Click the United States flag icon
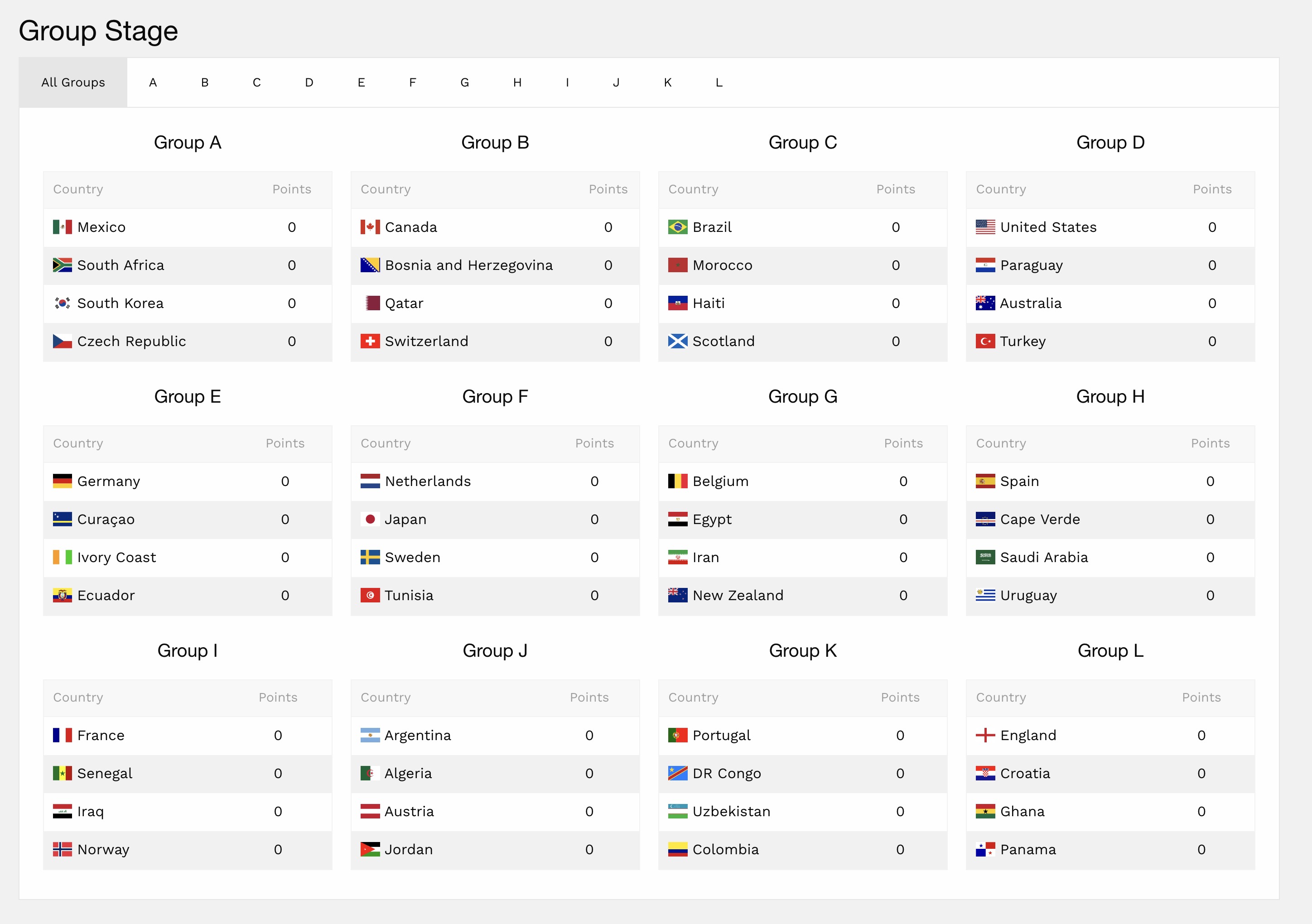This screenshot has width=1312, height=924. (x=985, y=227)
